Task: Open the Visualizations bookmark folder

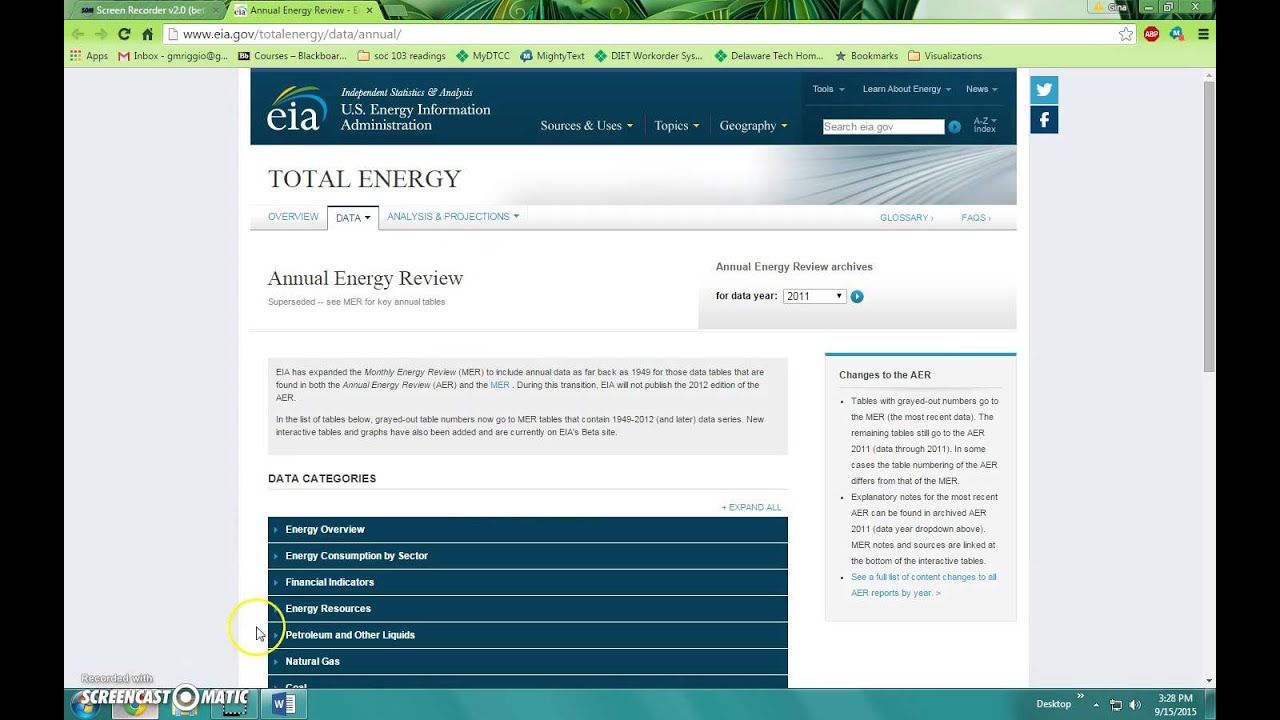Action: (944, 56)
